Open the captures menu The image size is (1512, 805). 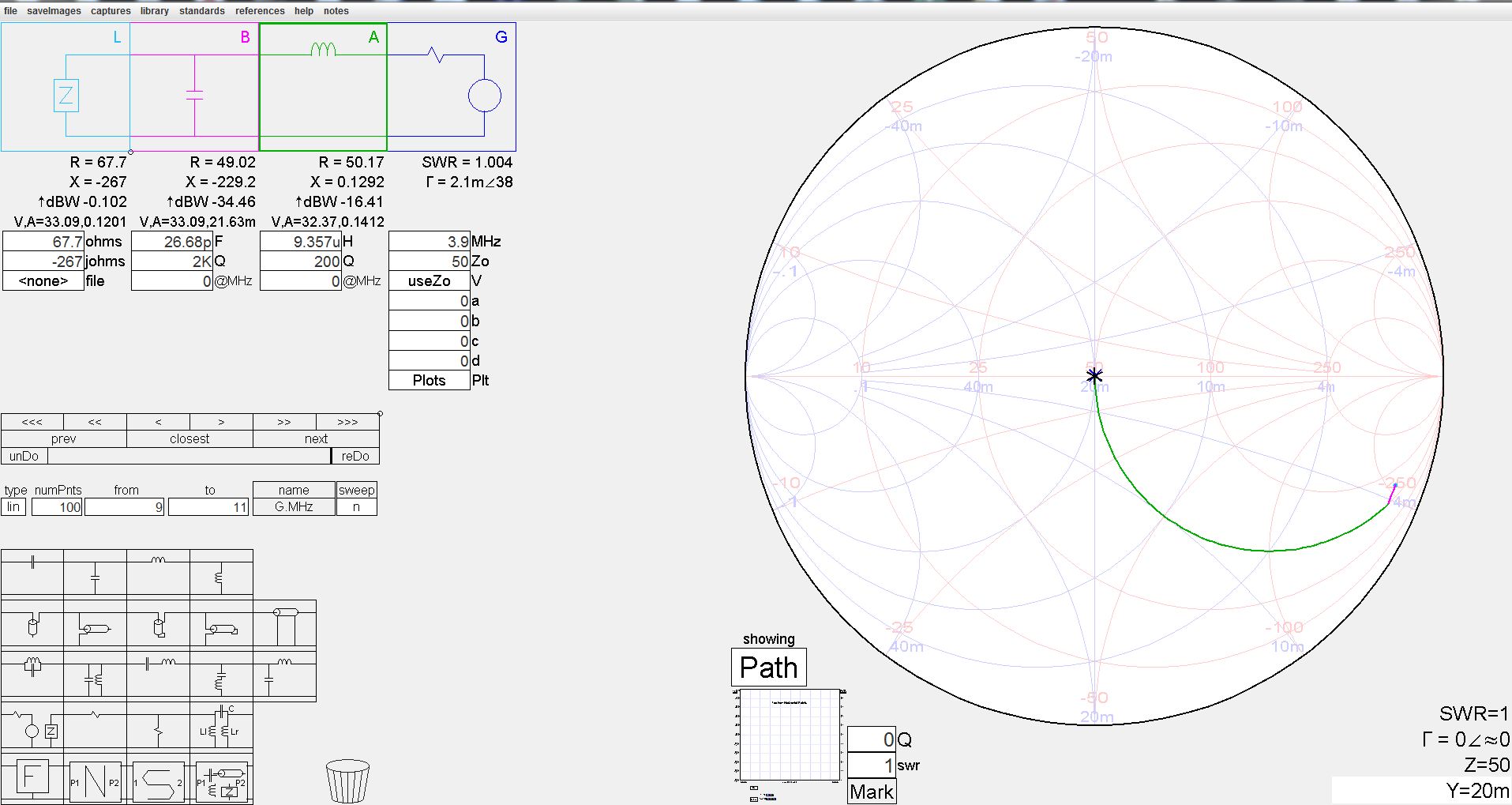pos(111,11)
